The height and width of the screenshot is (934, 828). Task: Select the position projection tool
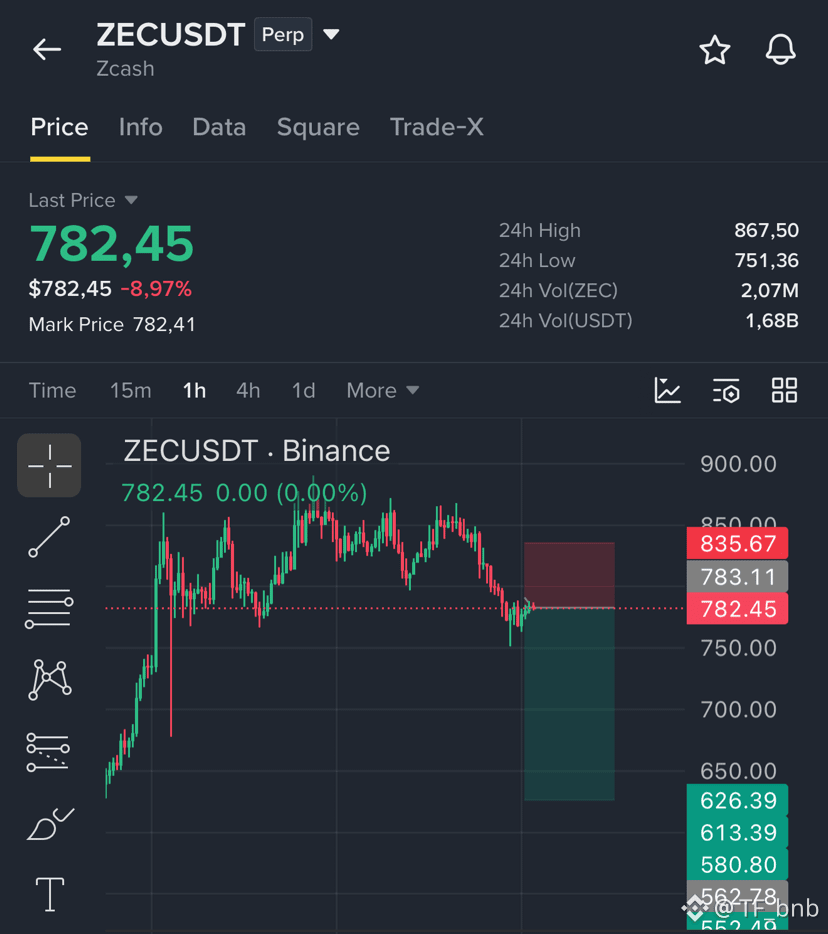[x=48, y=752]
